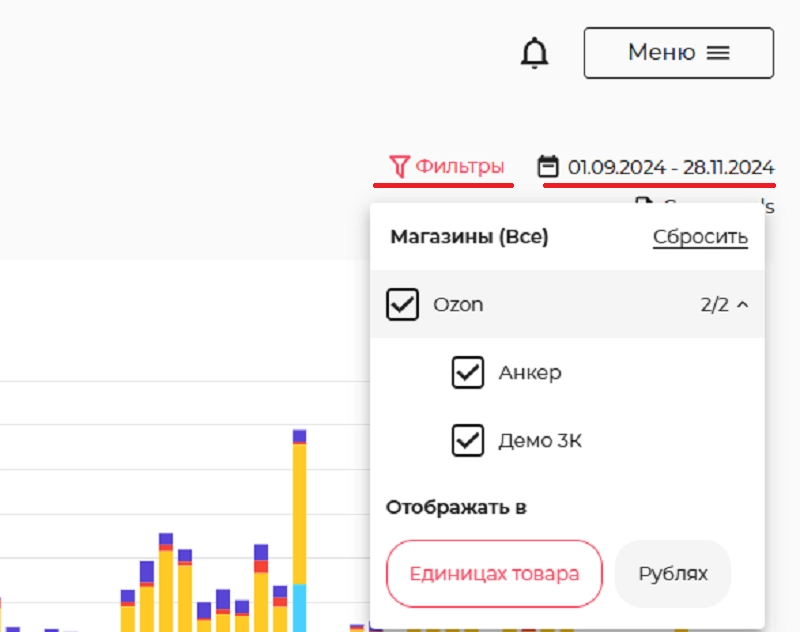Uncheck the Демо ЗК store checkbox
The image size is (800, 632).
point(468,440)
